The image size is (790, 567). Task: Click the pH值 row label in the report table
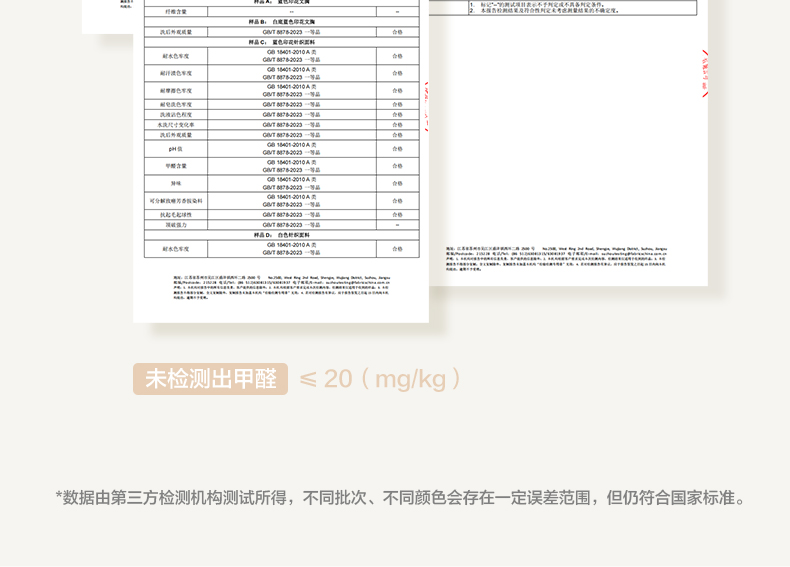176,149
